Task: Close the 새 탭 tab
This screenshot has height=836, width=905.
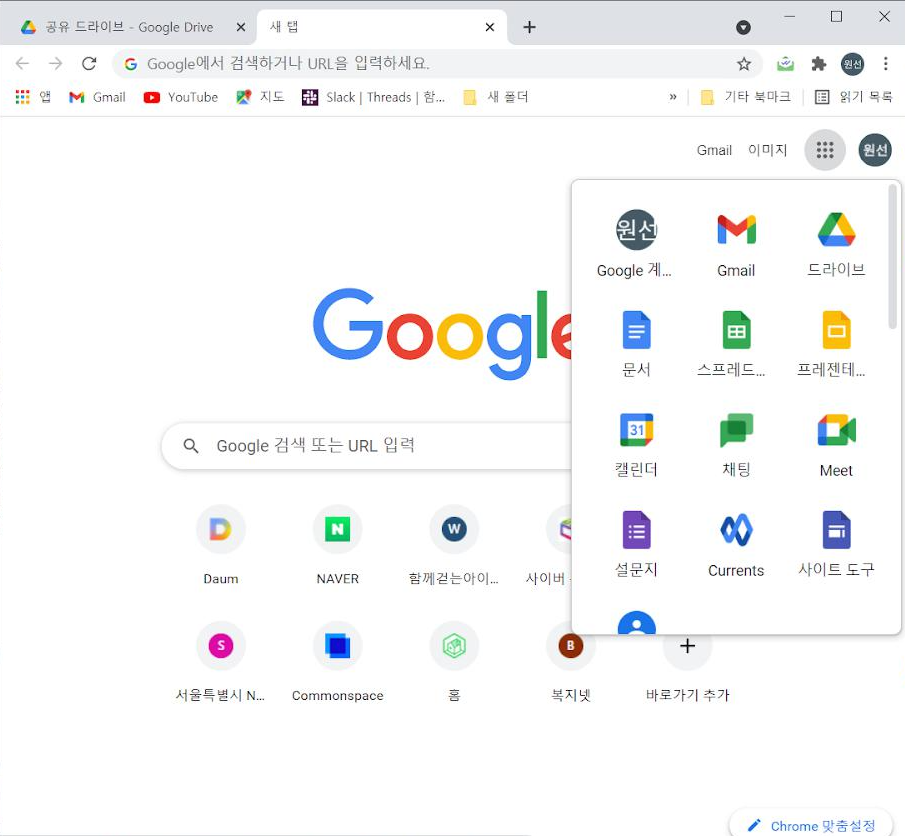Action: point(489,27)
